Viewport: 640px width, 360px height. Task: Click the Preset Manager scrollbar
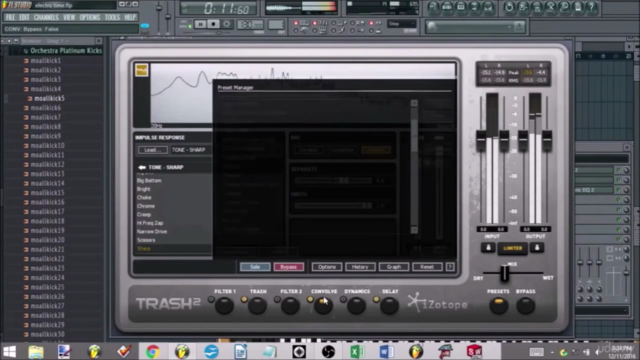point(414,167)
